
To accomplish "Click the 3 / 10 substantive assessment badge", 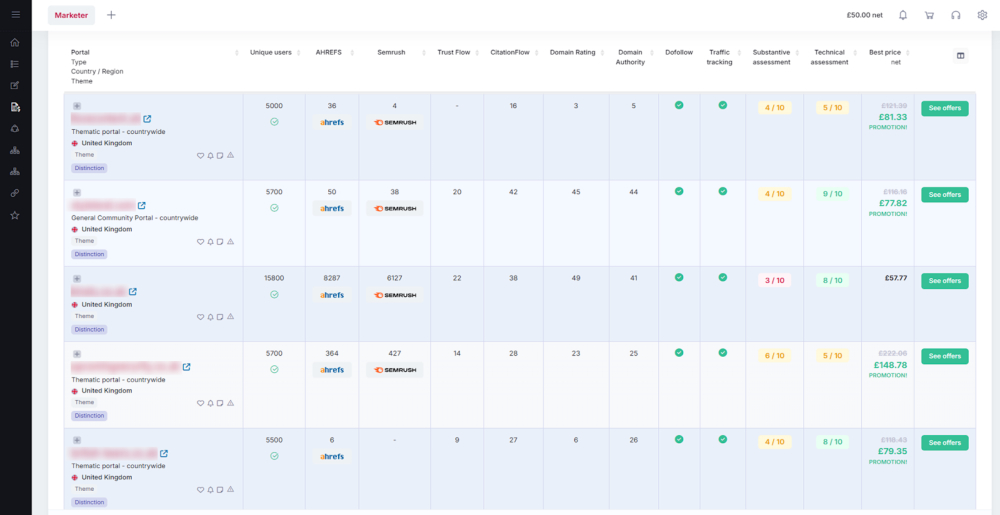I will tap(774, 280).
